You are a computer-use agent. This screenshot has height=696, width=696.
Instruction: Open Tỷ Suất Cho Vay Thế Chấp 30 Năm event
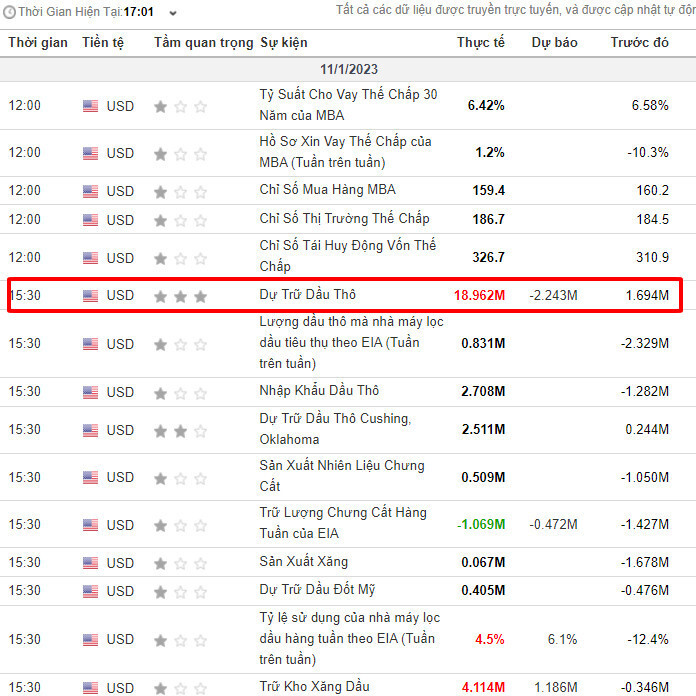point(348,105)
